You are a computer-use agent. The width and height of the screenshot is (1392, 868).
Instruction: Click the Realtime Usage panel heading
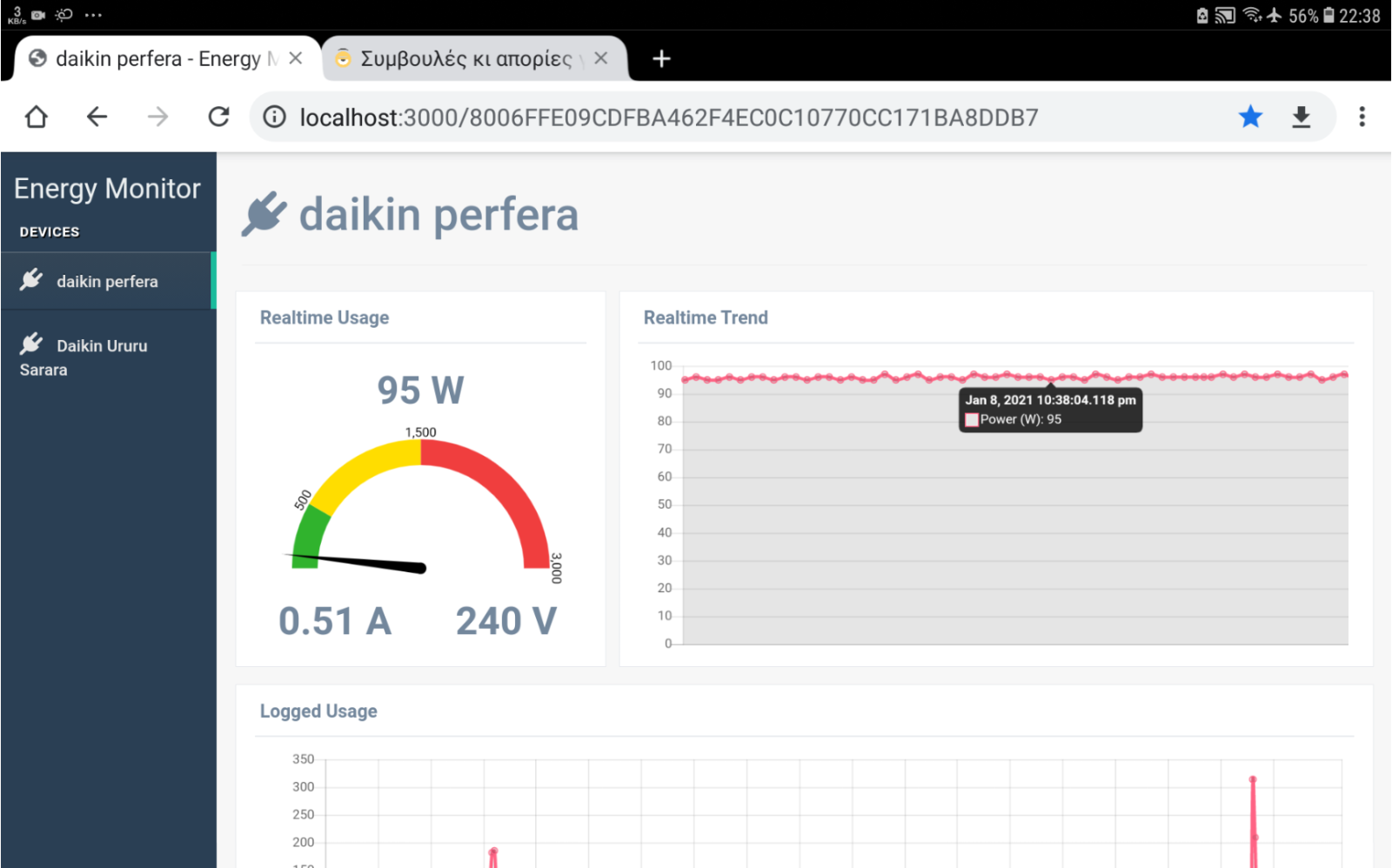325,317
